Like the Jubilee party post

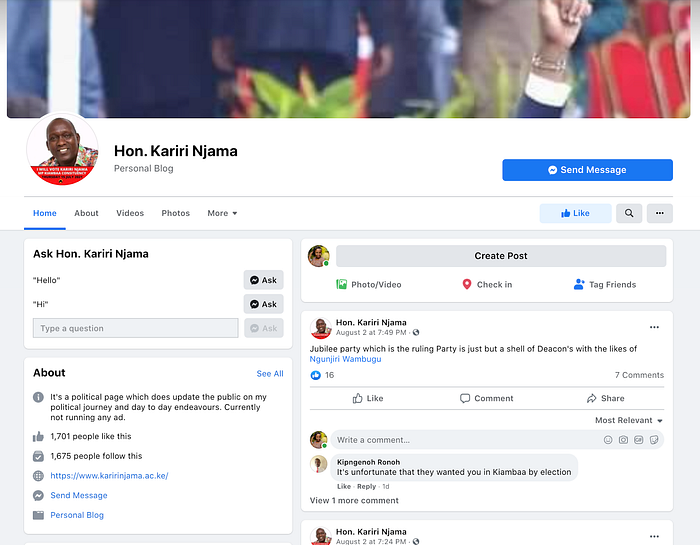pyautogui.click(x=368, y=398)
